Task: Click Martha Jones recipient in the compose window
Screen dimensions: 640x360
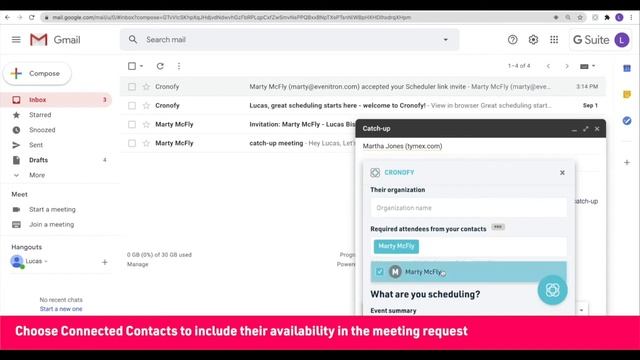Action: tap(402, 146)
